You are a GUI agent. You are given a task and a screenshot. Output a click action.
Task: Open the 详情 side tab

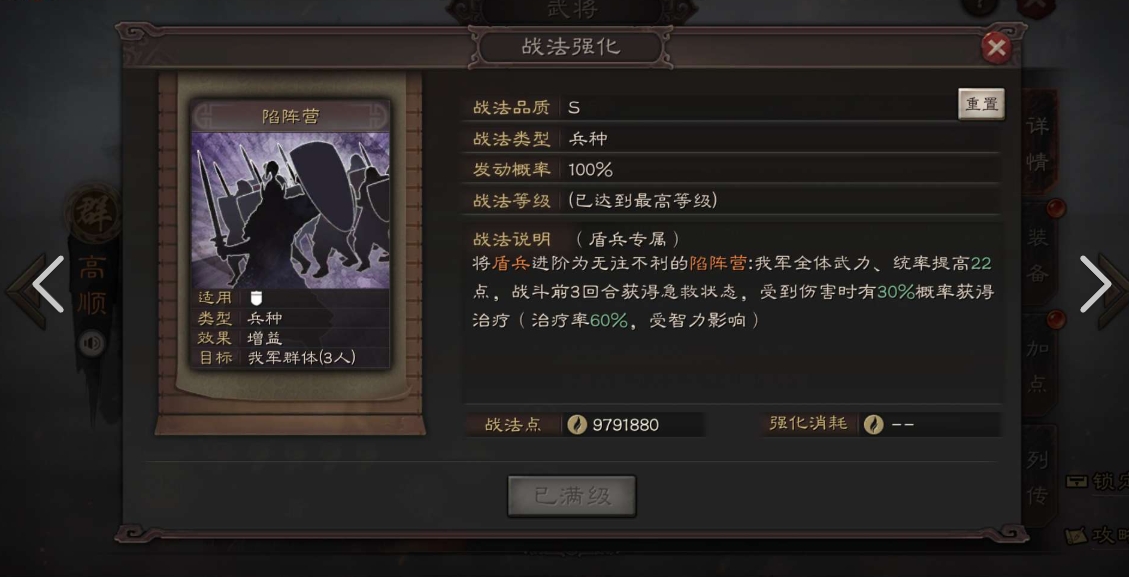1038,144
